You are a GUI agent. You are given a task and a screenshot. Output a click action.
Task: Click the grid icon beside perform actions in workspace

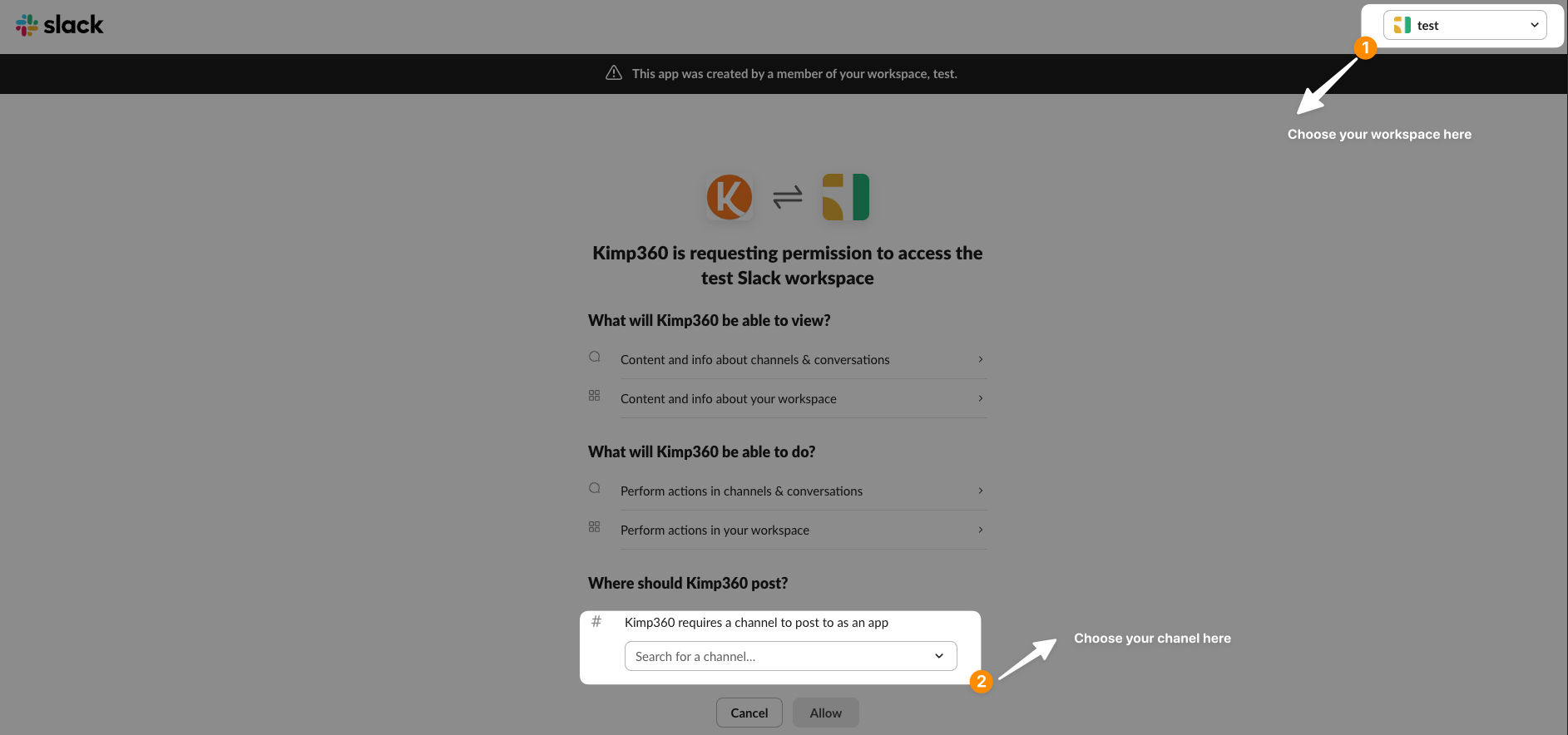pyautogui.click(x=594, y=526)
